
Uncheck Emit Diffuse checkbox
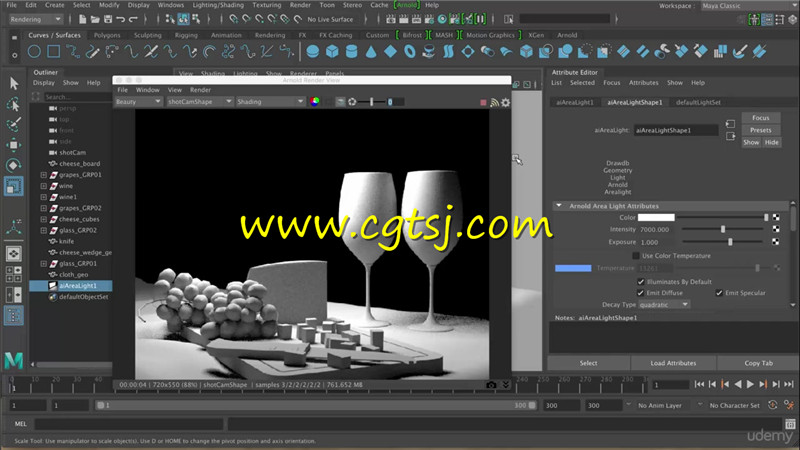click(x=641, y=293)
